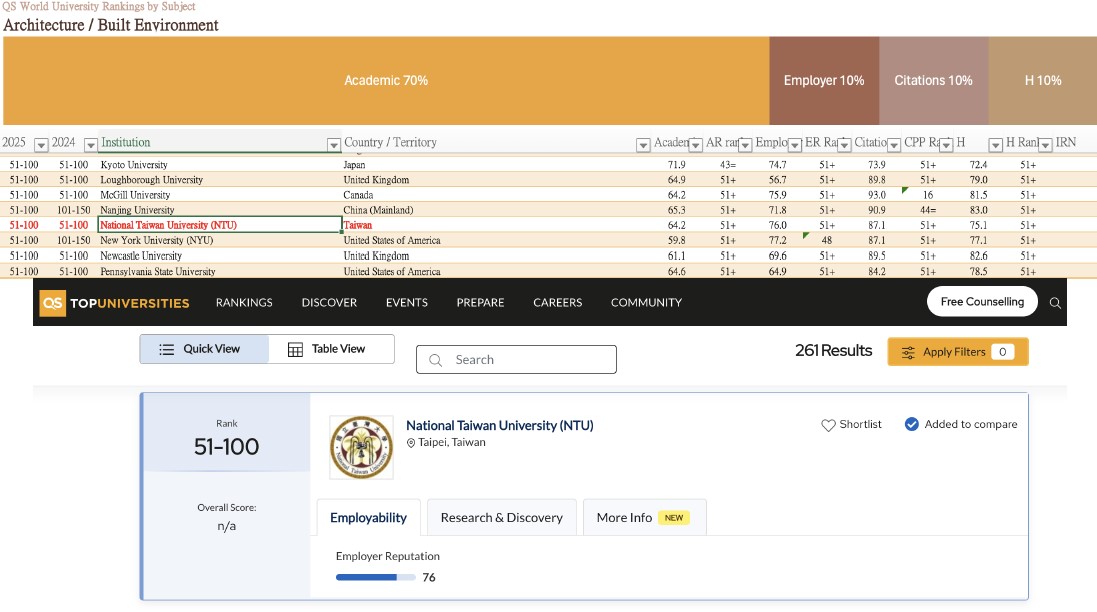Select the McGill University cell
The height and width of the screenshot is (612, 1097).
[219, 195]
